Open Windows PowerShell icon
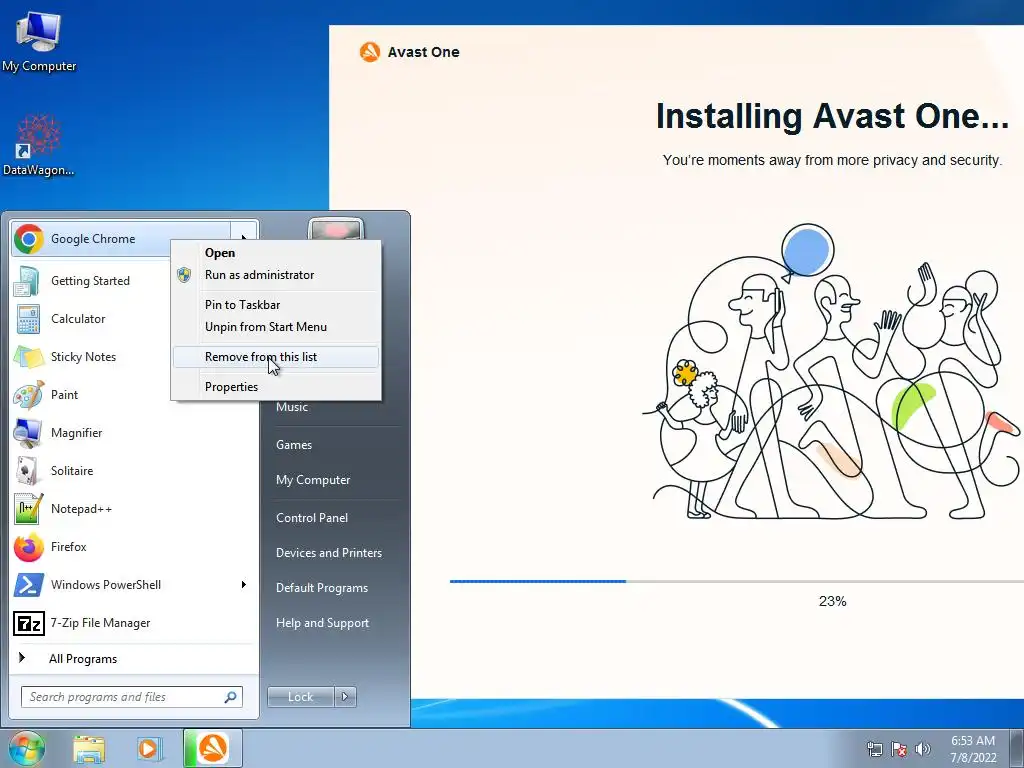 click(x=29, y=584)
